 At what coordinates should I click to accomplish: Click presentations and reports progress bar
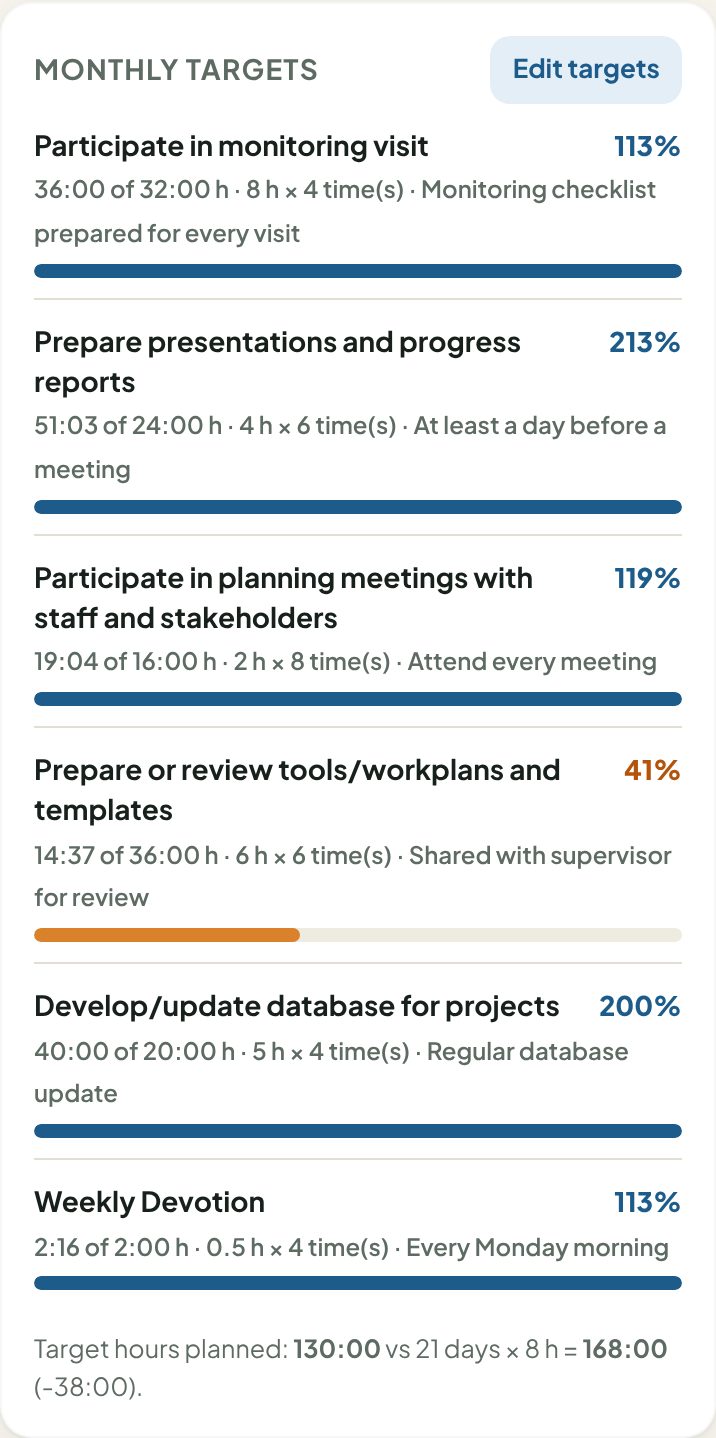click(358, 507)
